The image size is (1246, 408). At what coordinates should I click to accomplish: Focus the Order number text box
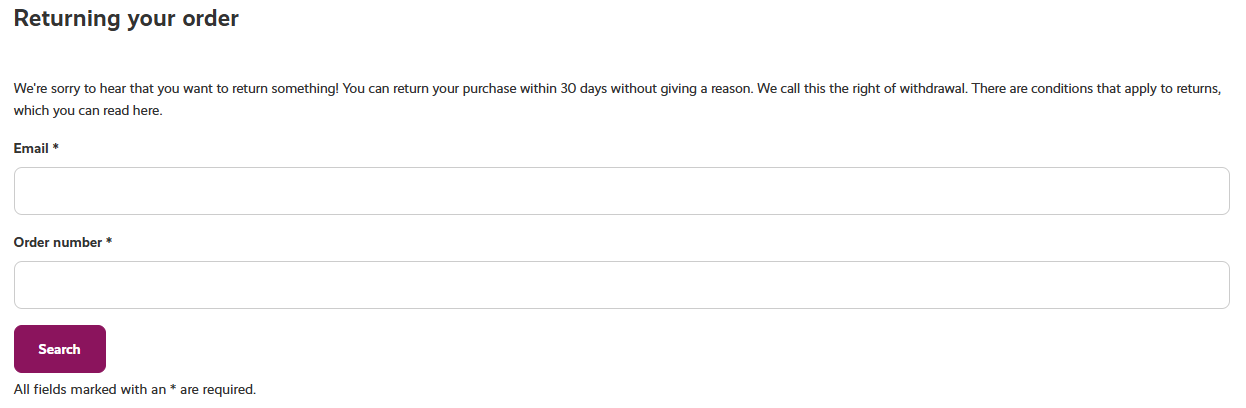coord(621,285)
